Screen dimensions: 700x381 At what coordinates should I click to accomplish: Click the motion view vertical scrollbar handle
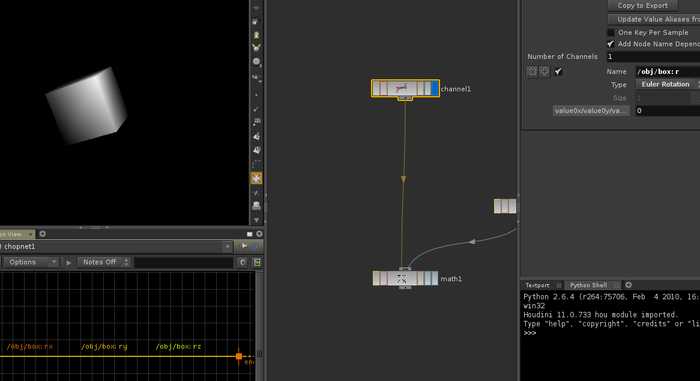tap(259, 353)
